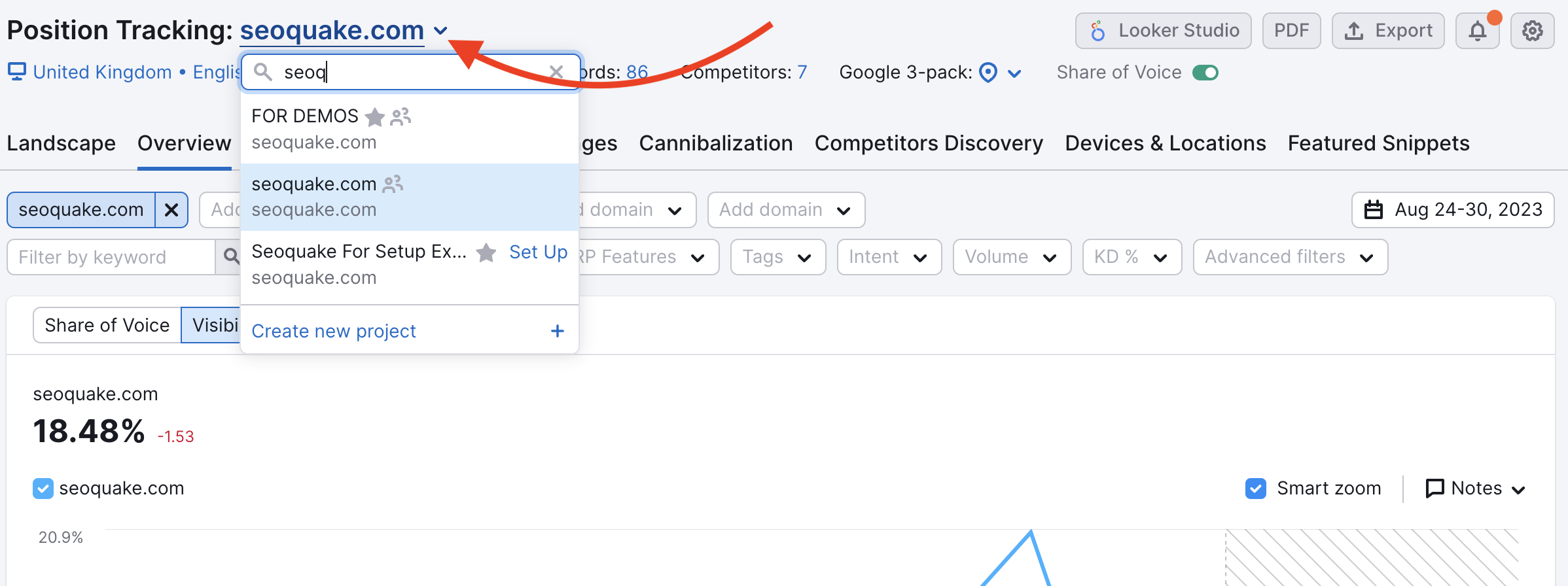Click the shared-users icon beside seoquake.com project
The image size is (1568, 586).
pyautogui.click(x=393, y=184)
